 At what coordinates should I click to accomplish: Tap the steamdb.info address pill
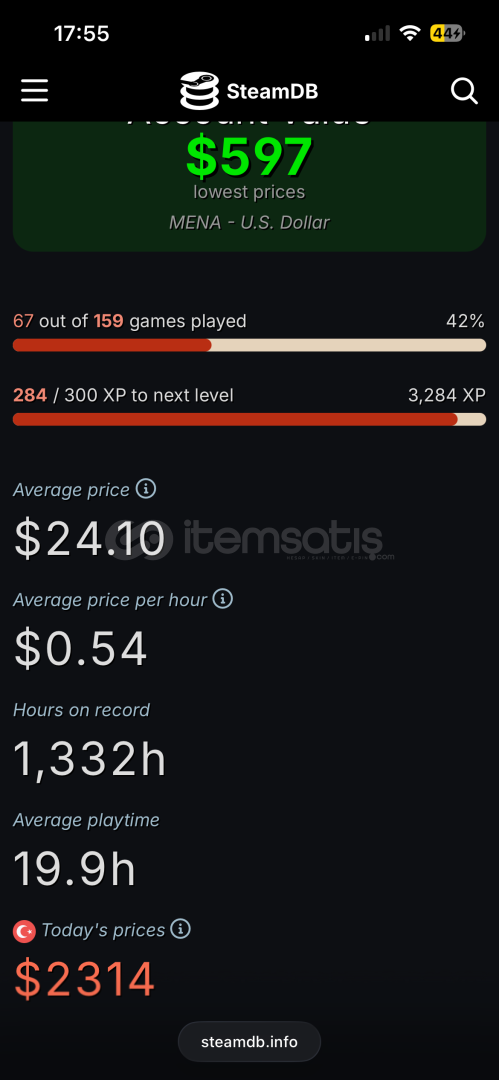[x=250, y=1041]
